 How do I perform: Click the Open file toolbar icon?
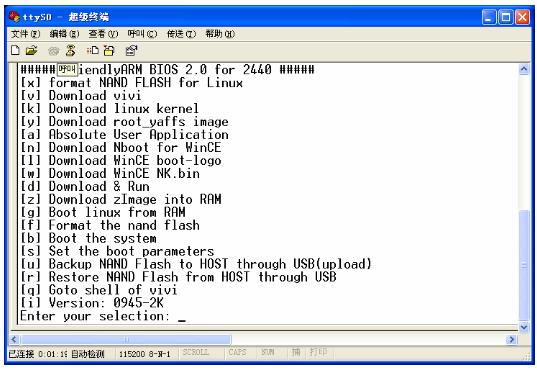click(x=31, y=50)
